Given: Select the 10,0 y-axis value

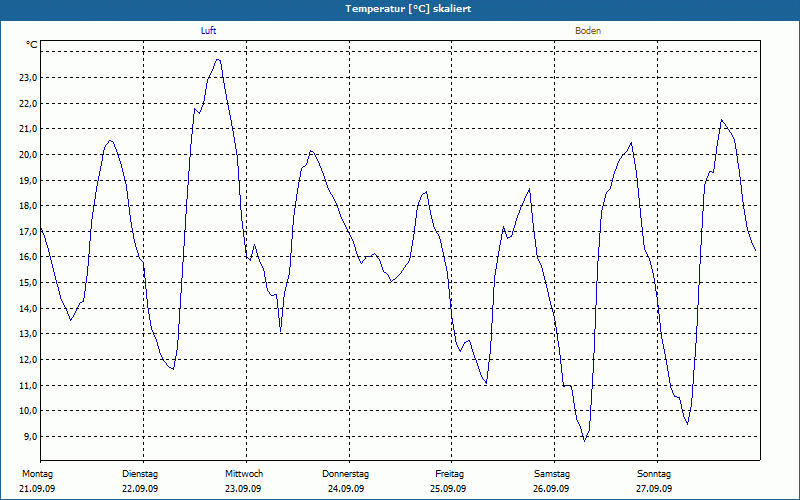Looking at the screenshot, I should point(28,411).
